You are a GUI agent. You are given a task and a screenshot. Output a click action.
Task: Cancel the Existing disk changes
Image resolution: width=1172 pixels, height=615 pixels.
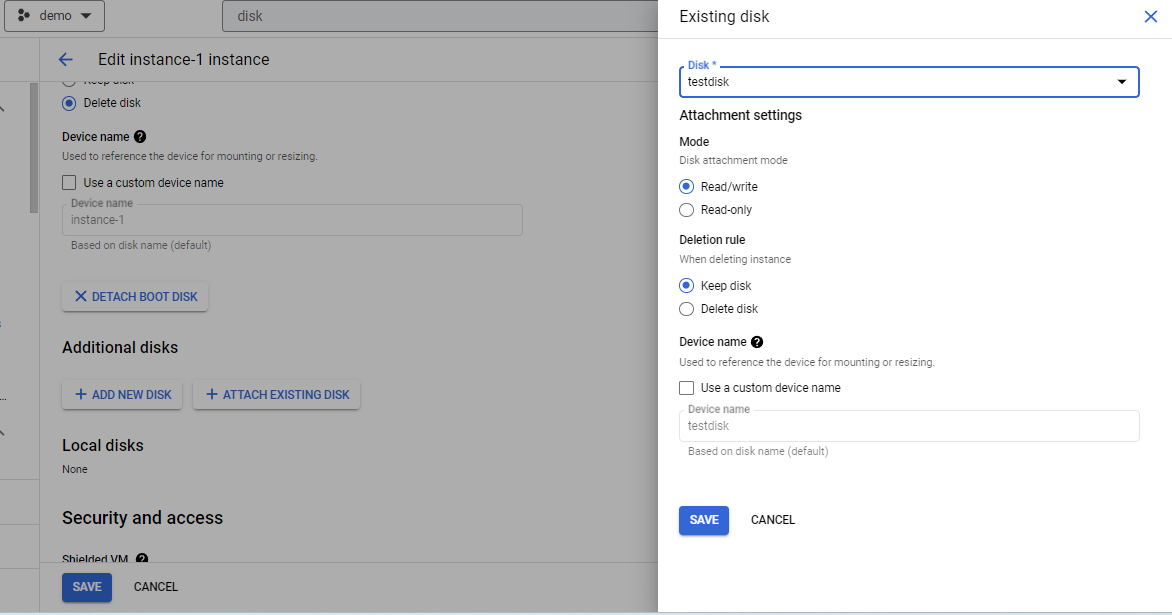[772, 520]
